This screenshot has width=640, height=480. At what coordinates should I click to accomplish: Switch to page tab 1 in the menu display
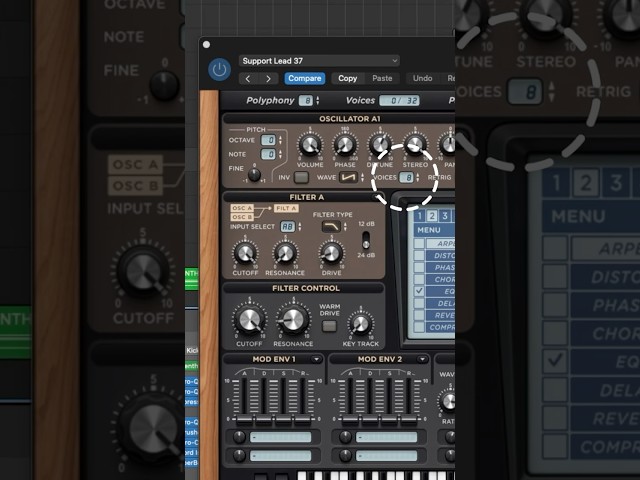pos(419,216)
